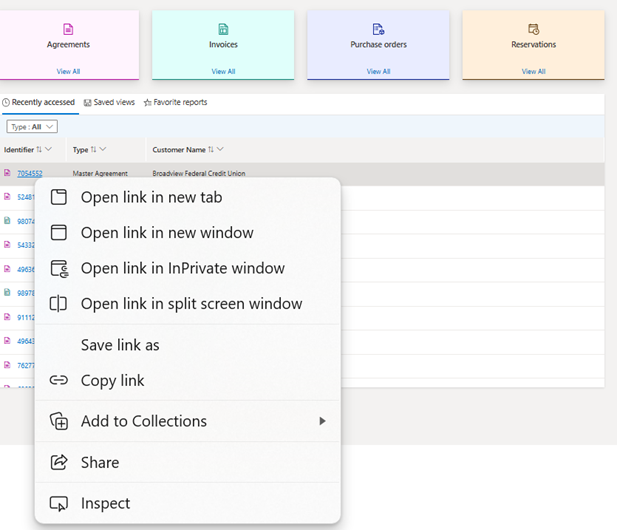Image resolution: width=617 pixels, height=530 pixels.
Task: Click the Share arrow icon
Action: coord(59,462)
